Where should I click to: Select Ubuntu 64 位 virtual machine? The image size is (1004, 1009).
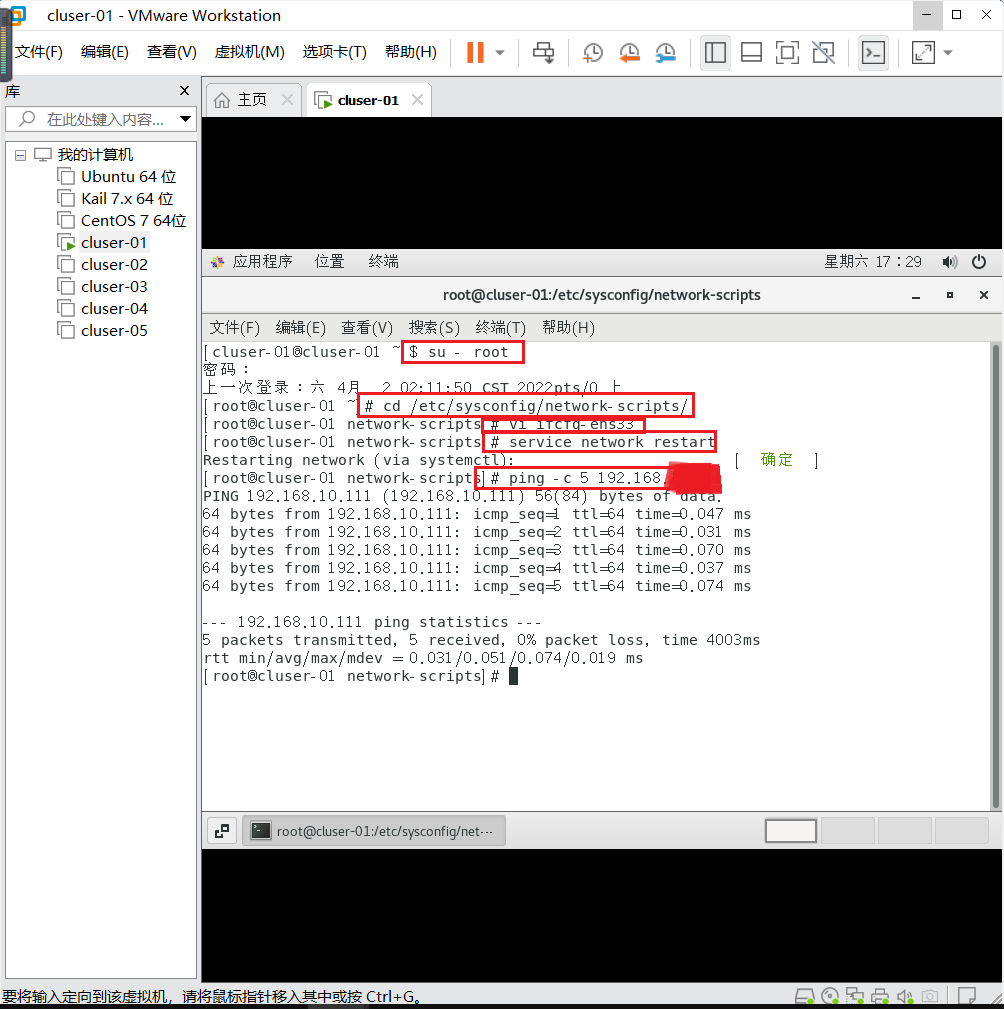tap(116, 176)
